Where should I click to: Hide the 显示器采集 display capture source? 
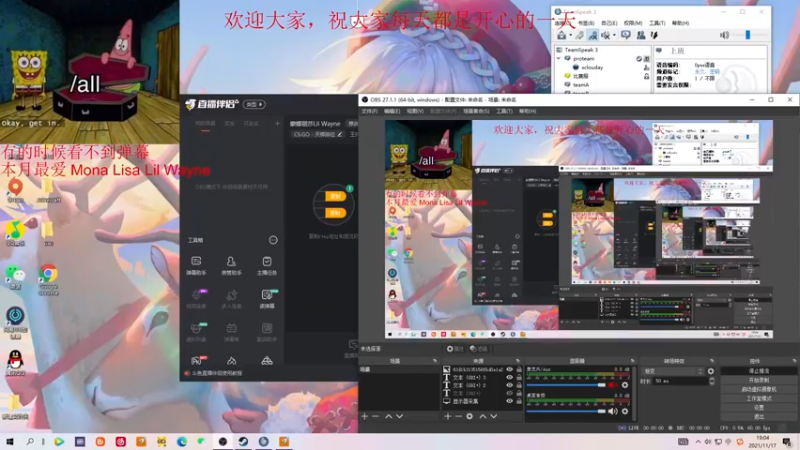click(x=509, y=401)
